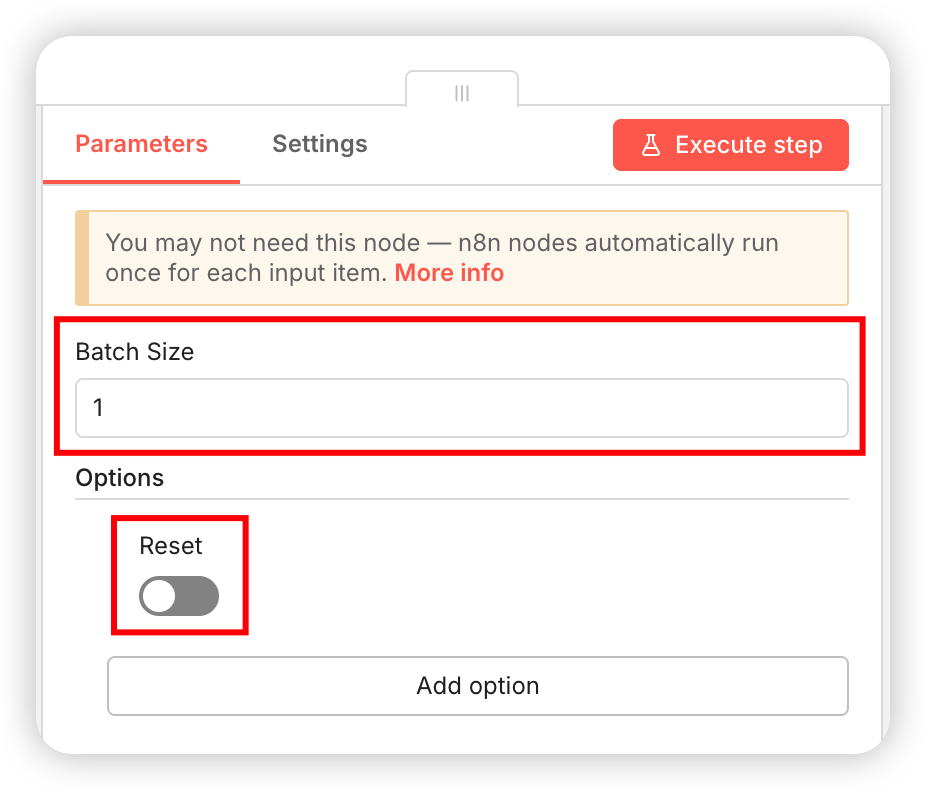Image resolution: width=926 pixels, height=790 pixels.
Task: Enable the Reset toggle switch
Action: pos(179,596)
